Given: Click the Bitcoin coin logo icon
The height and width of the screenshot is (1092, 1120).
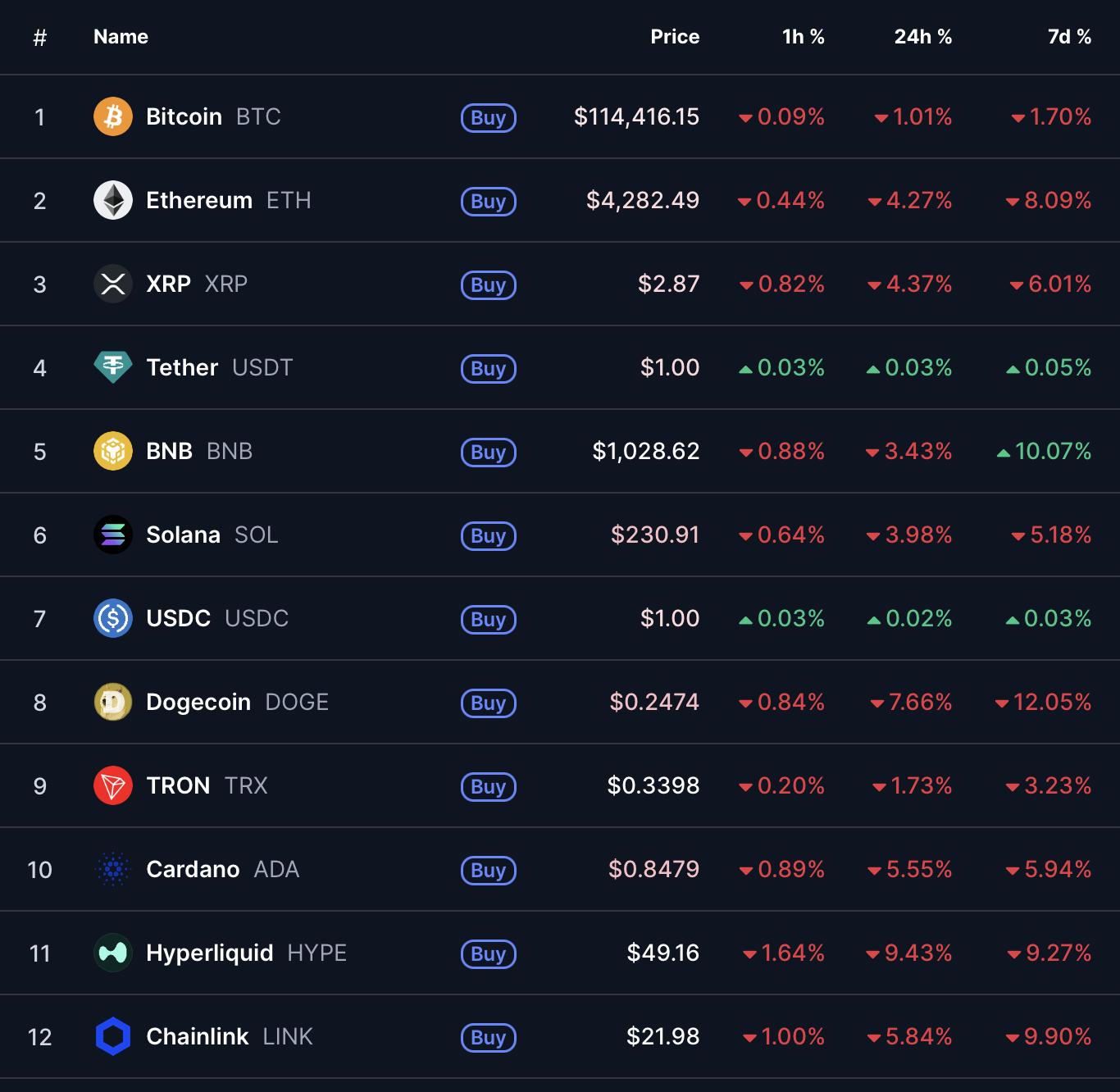Looking at the screenshot, I should [x=113, y=116].
